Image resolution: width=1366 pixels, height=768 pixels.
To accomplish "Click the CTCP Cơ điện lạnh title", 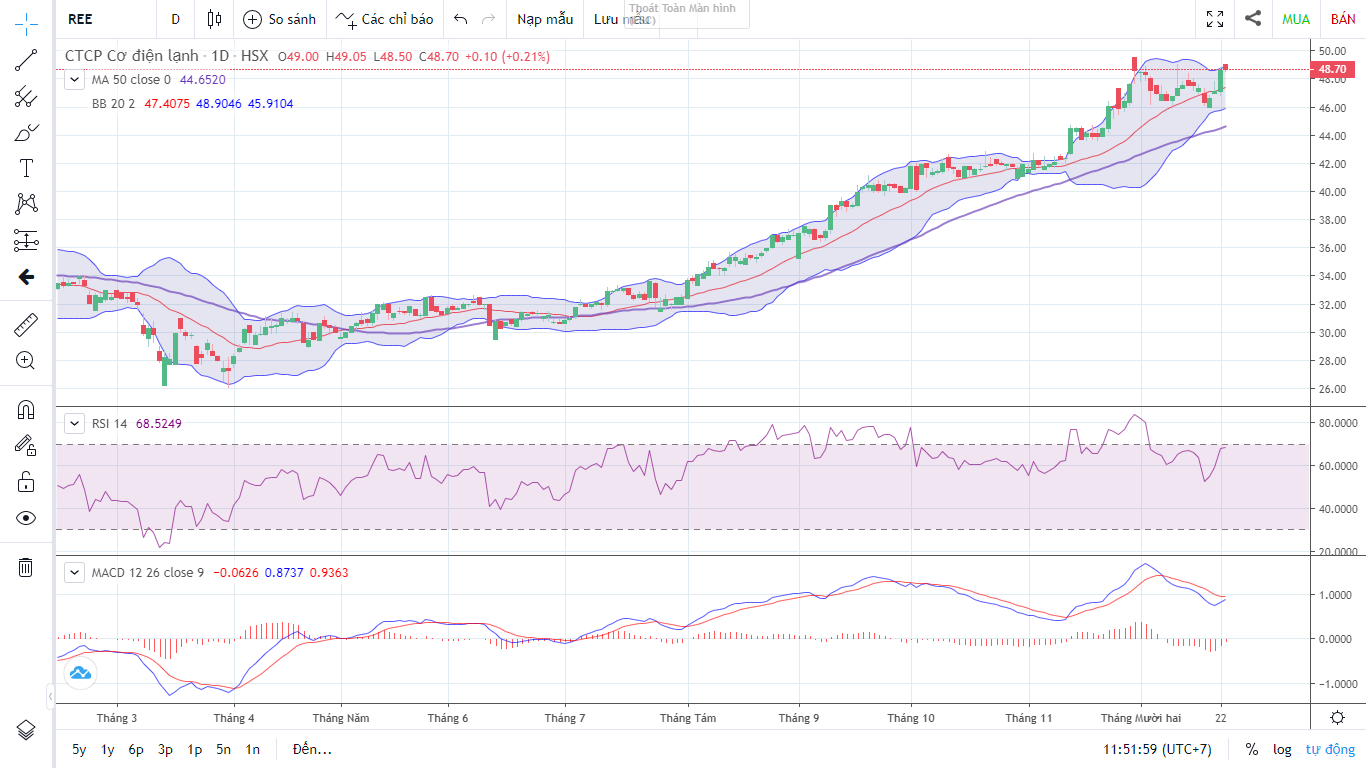I will 130,57.
